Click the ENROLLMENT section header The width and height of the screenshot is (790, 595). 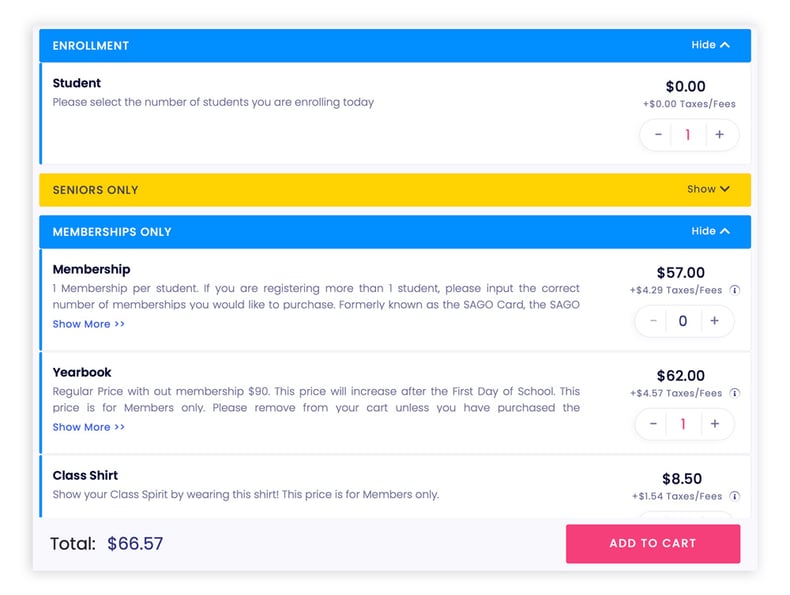click(395, 45)
